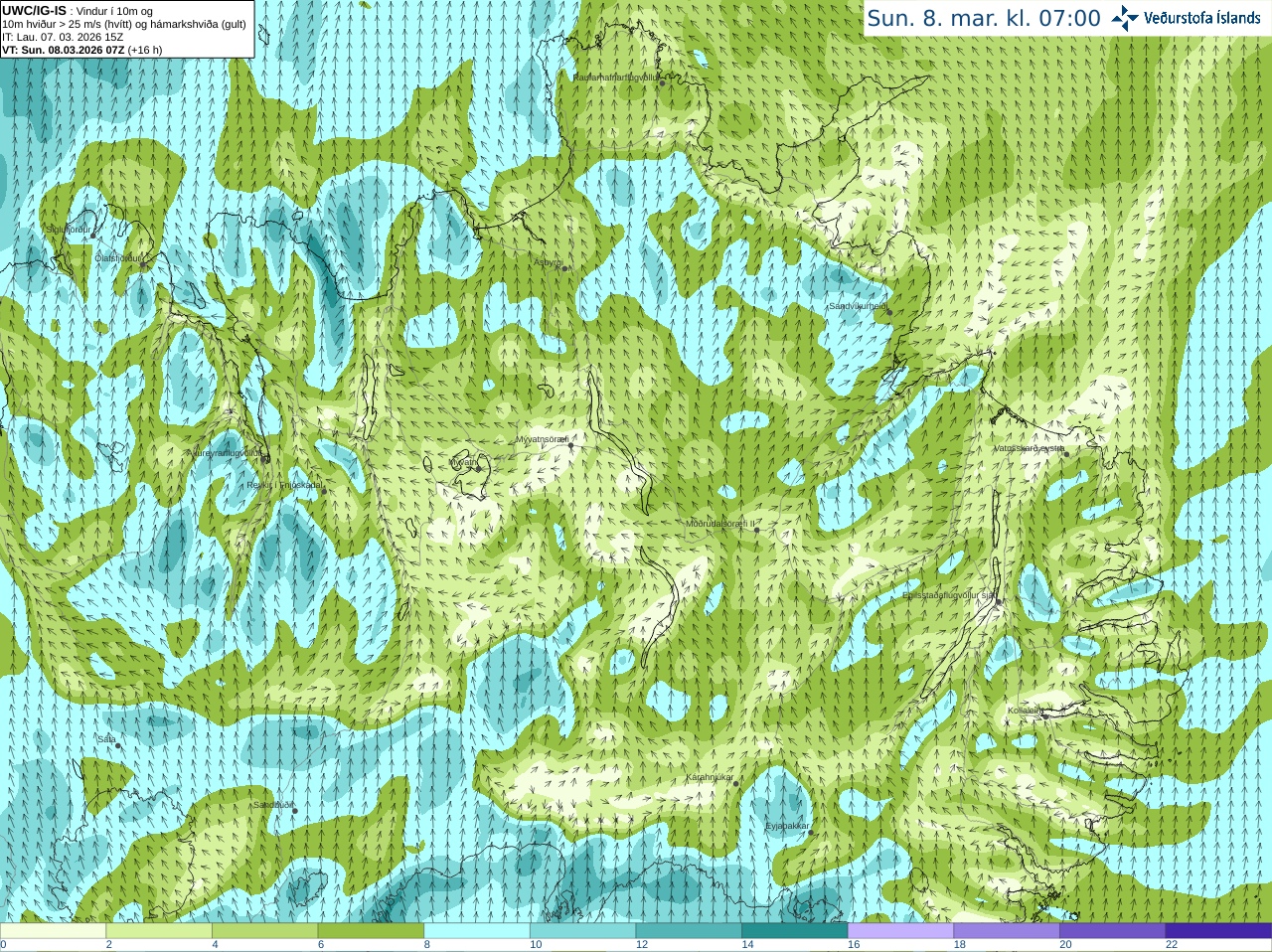Click the 14–16 m/s dark teal legend swatch
Viewport: 1272px width, 952px height.
795,931
